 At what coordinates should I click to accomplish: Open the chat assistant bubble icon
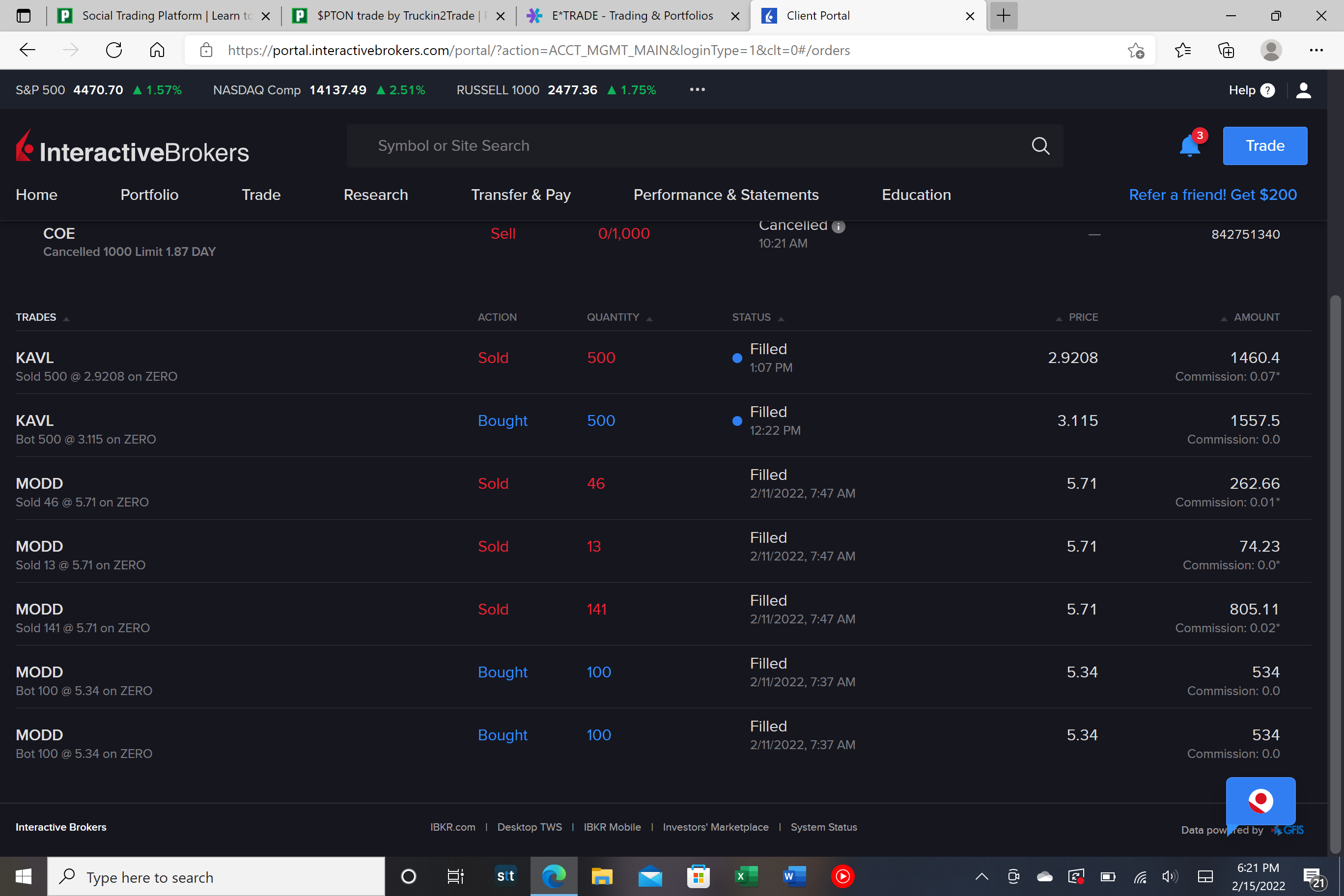pyautogui.click(x=1260, y=801)
